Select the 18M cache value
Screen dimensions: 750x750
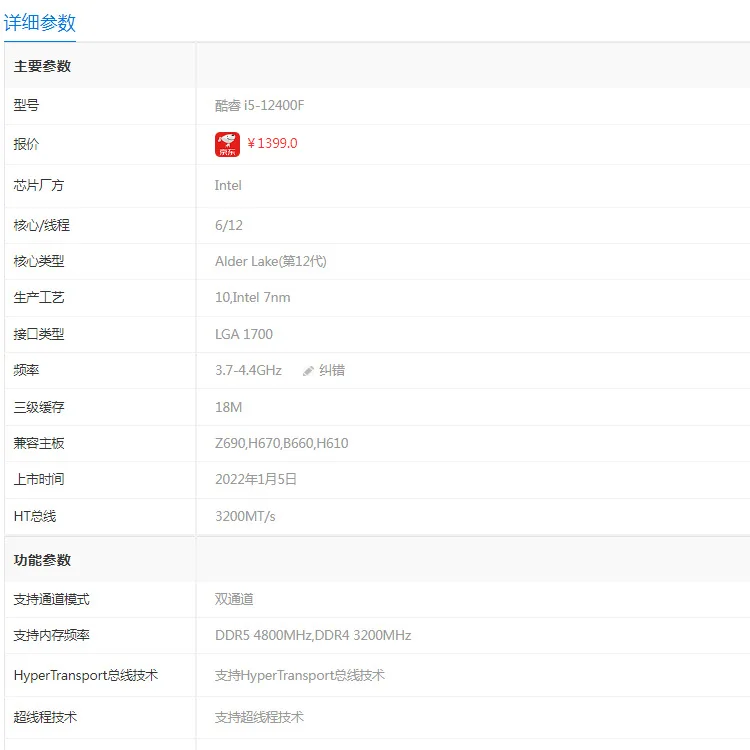[x=229, y=408]
